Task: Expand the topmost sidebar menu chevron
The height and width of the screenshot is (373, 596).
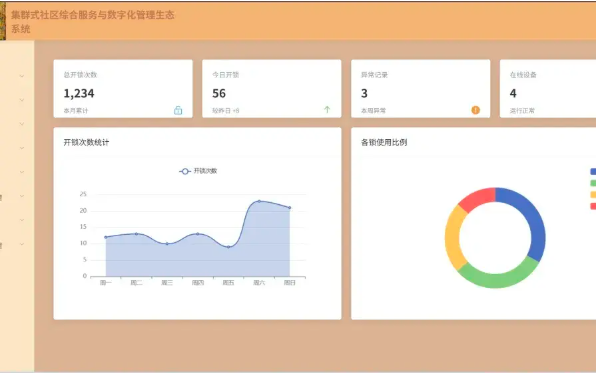Action: click(x=22, y=76)
